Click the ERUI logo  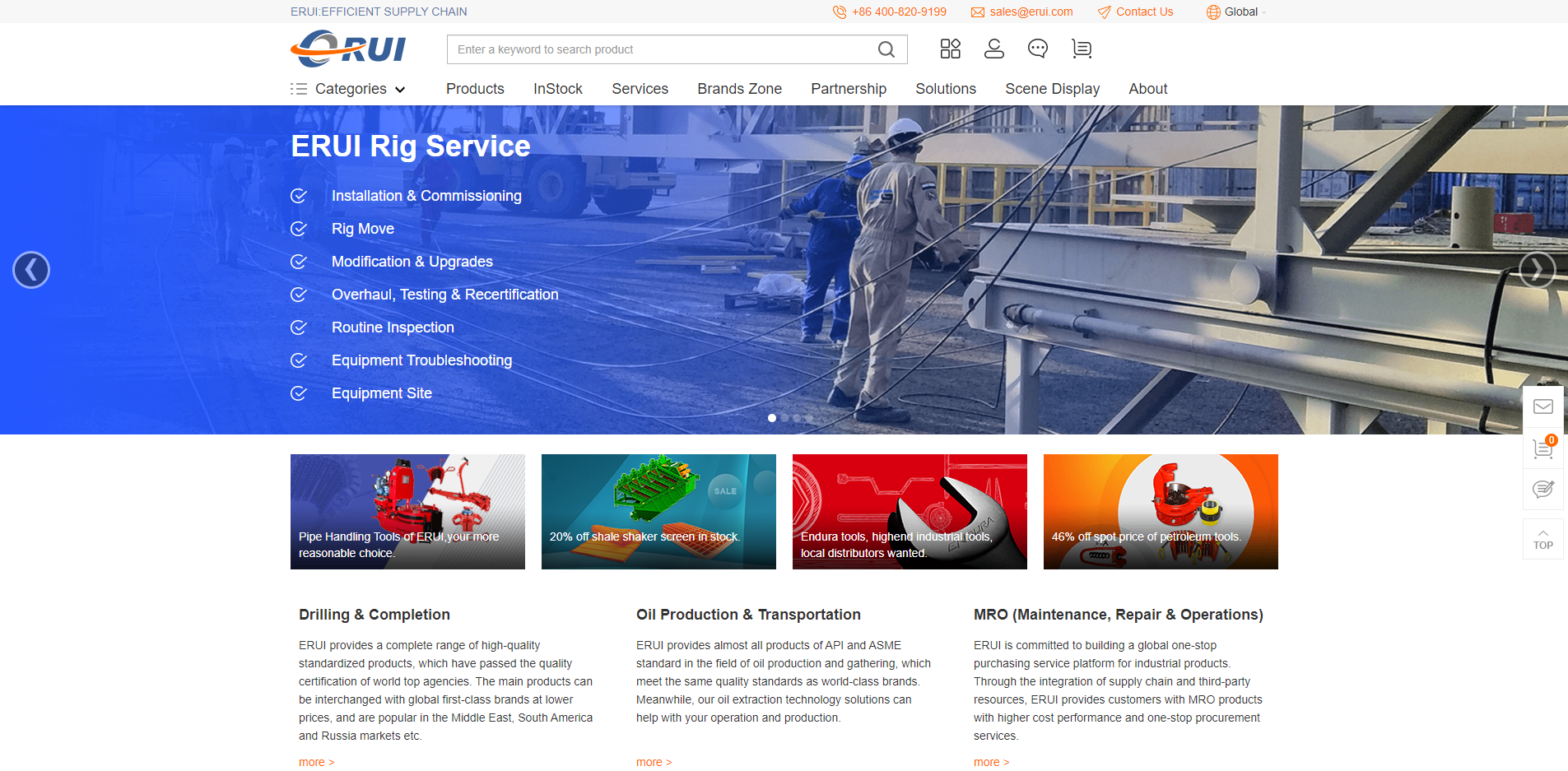348,49
